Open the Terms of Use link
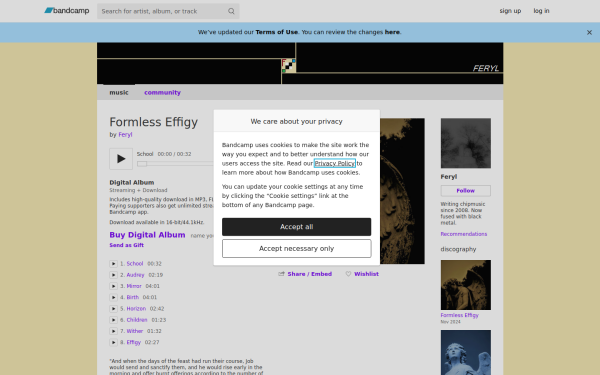600x375 pixels. pos(277,32)
